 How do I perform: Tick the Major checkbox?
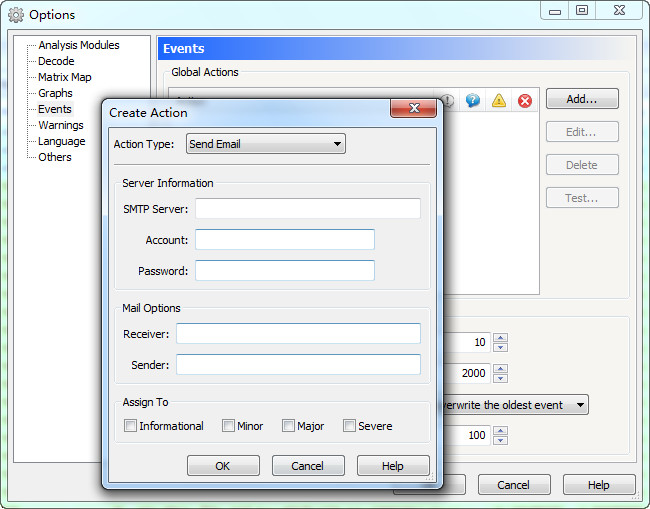[x=288, y=426]
